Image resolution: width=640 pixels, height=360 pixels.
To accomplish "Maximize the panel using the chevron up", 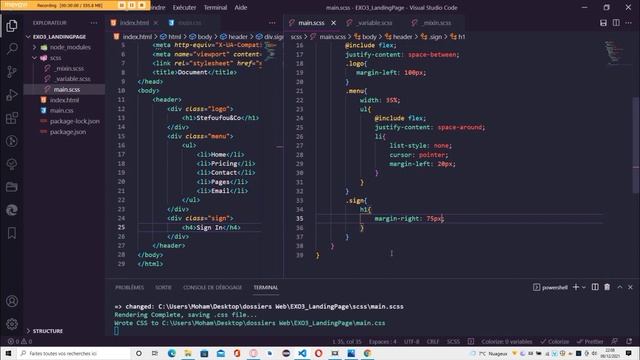I will tap(620, 287).
